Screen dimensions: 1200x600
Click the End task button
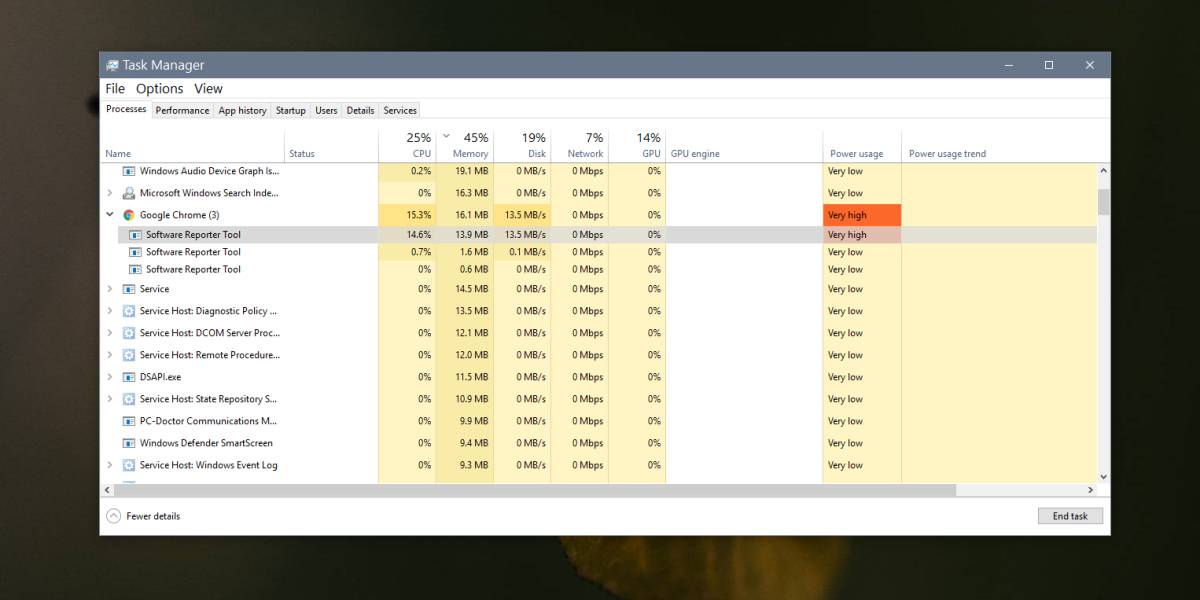[1070, 516]
